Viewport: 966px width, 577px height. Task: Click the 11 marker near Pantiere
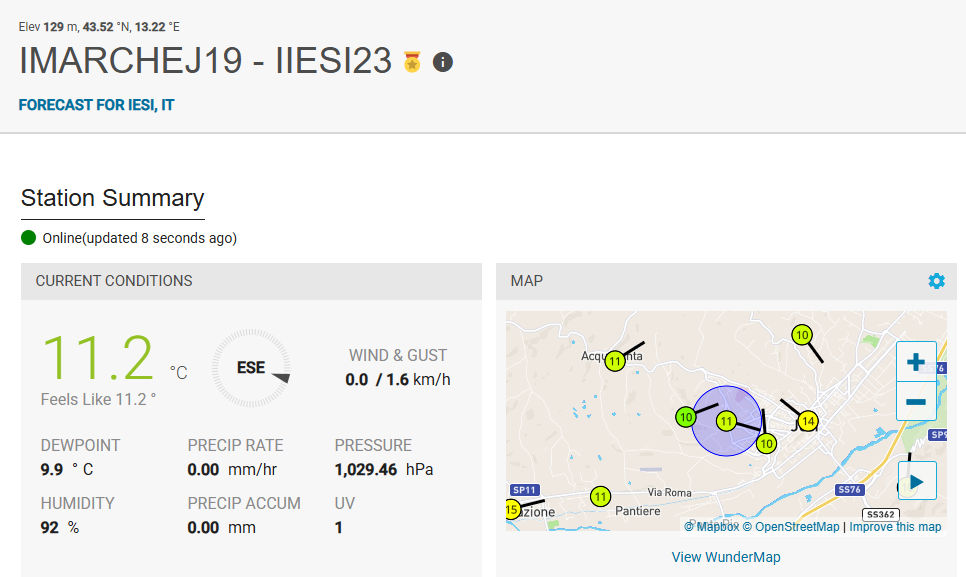[x=600, y=496]
